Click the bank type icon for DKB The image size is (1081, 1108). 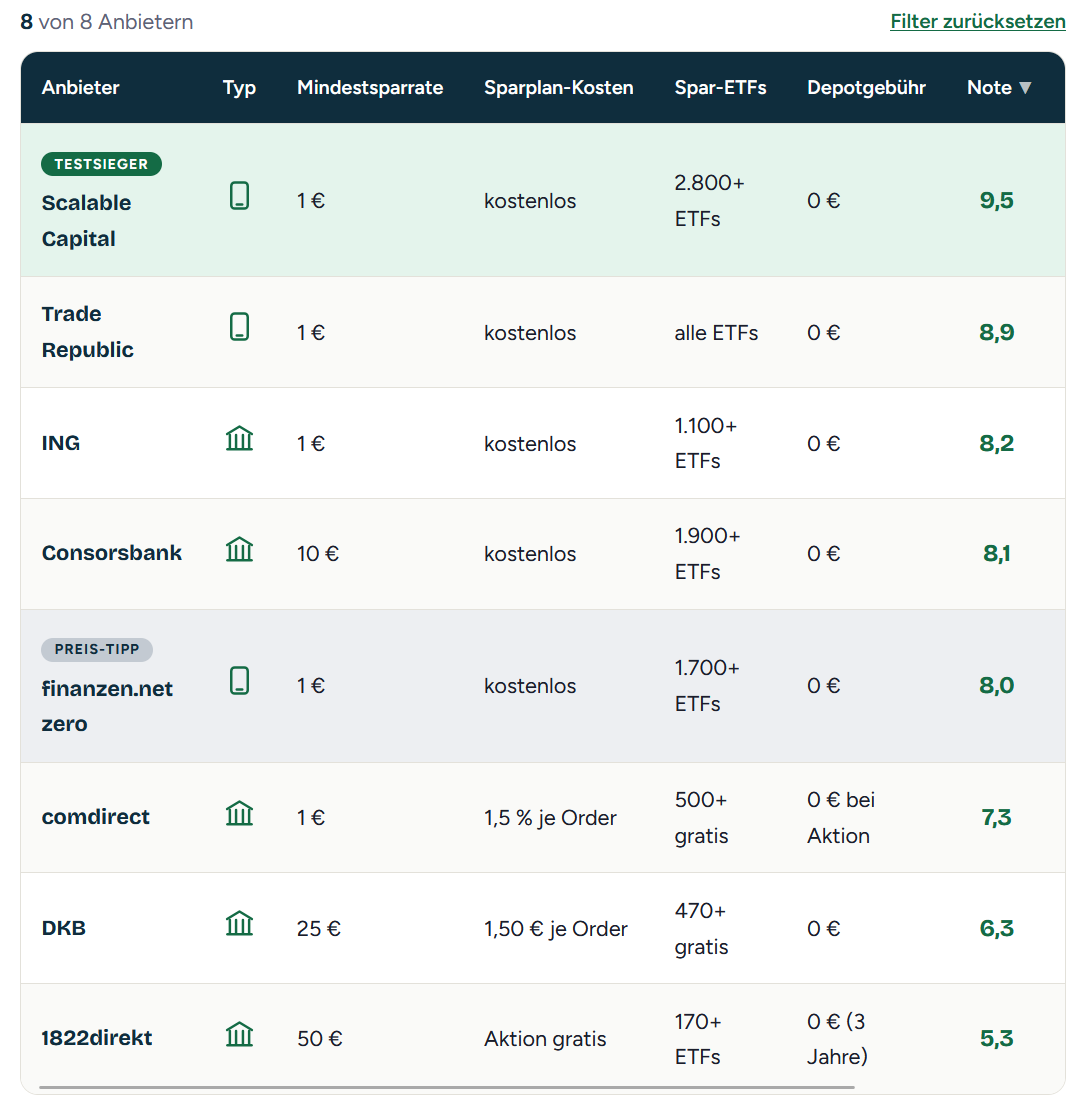[240, 923]
